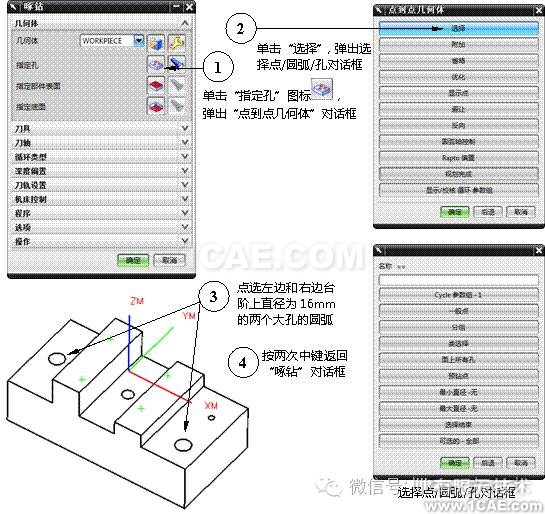Click the 指定底面 flashlight display icon

(177, 105)
